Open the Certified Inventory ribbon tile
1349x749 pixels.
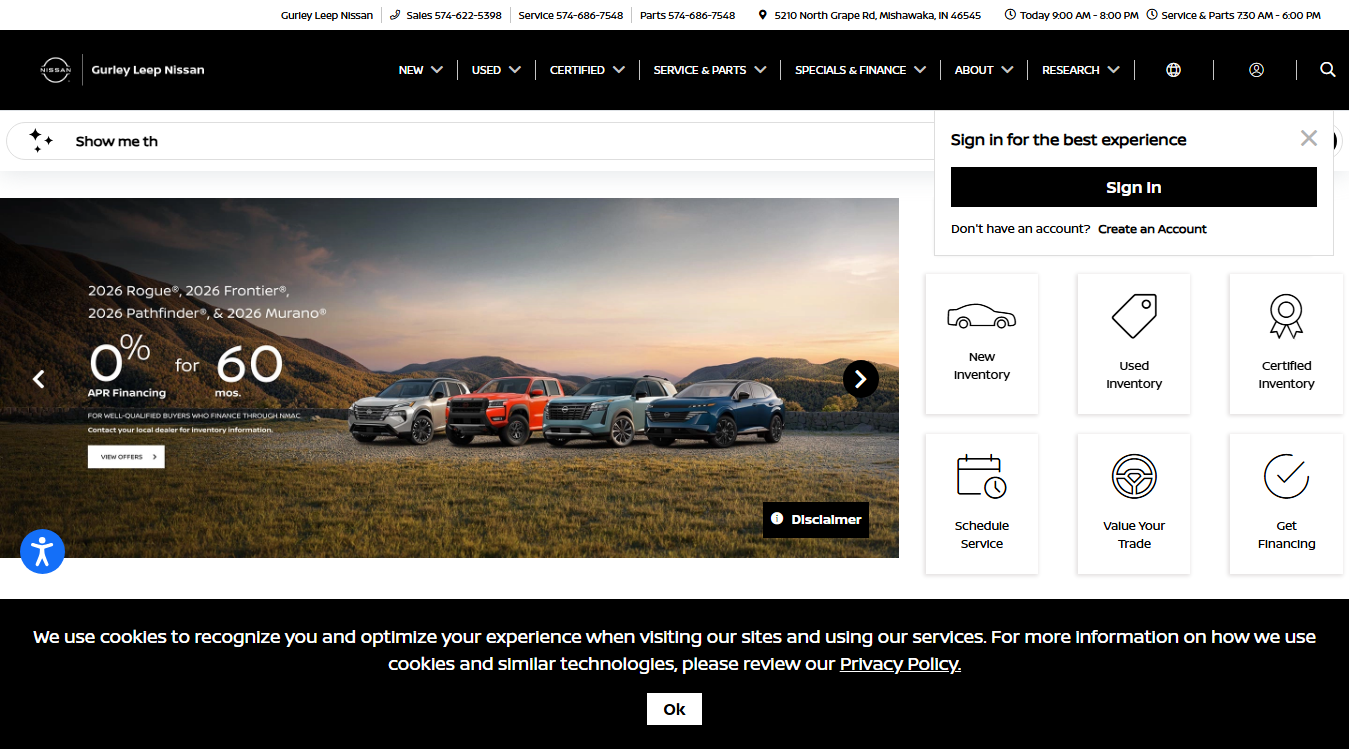1286,344
